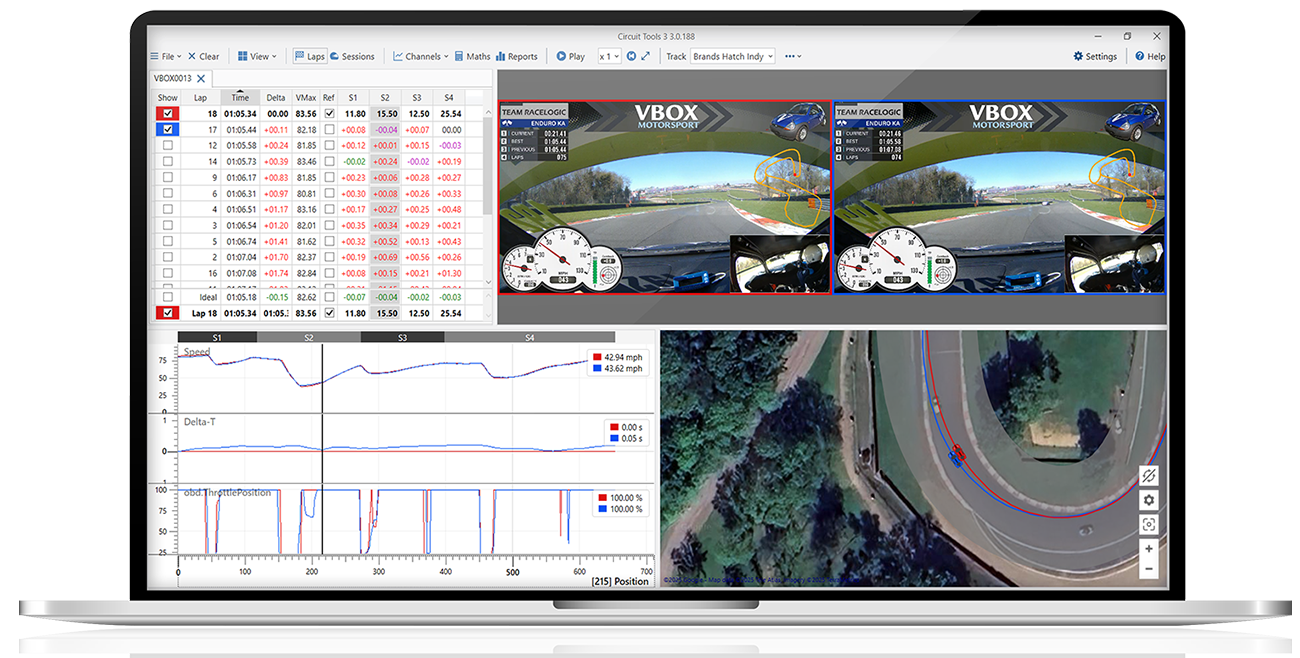Zoom out on the map with minus
Viewport: 1300px width, 658px height.
pyautogui.click(x=1149, y=569)
